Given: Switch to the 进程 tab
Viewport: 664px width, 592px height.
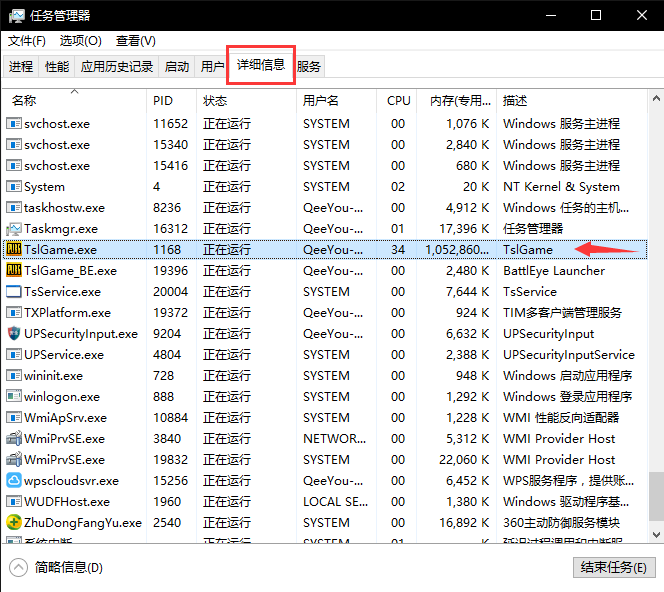Looking at the screenshot, I should pyautogui.click(x=21, y=66).
